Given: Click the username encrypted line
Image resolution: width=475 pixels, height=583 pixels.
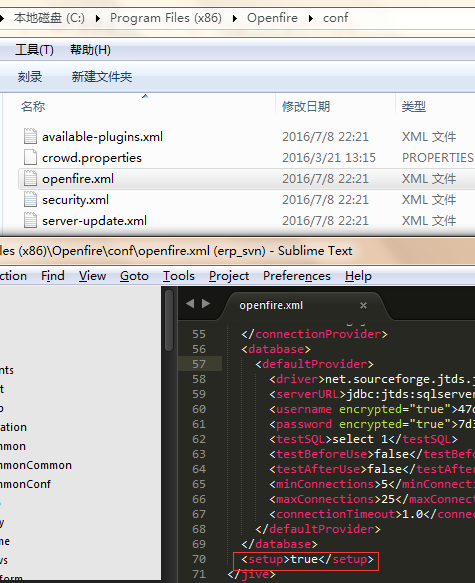Looking at the screenshot, I should (x=372, y=409).
